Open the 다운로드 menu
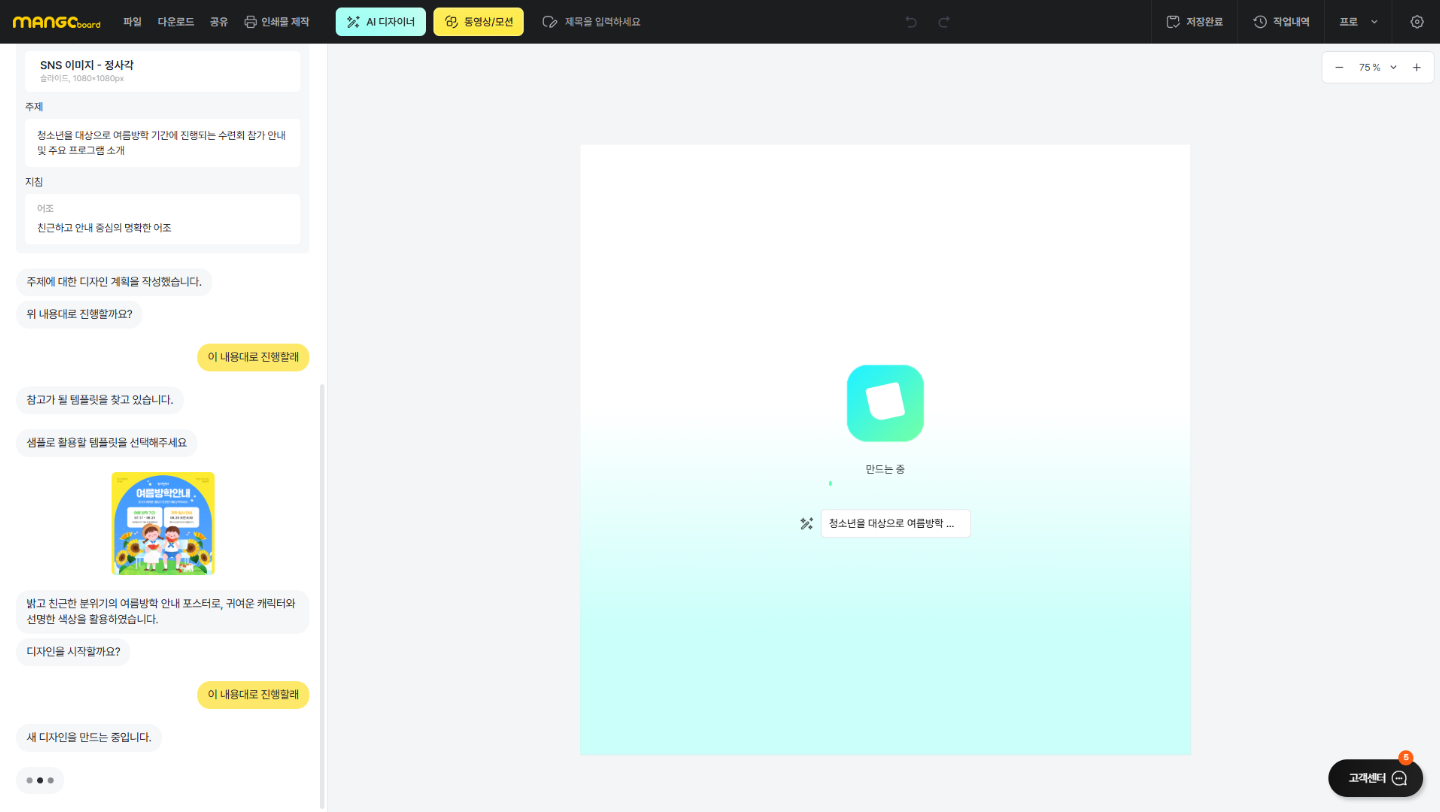The height and width of the screenshot is (812, 1440). [176, 22]
